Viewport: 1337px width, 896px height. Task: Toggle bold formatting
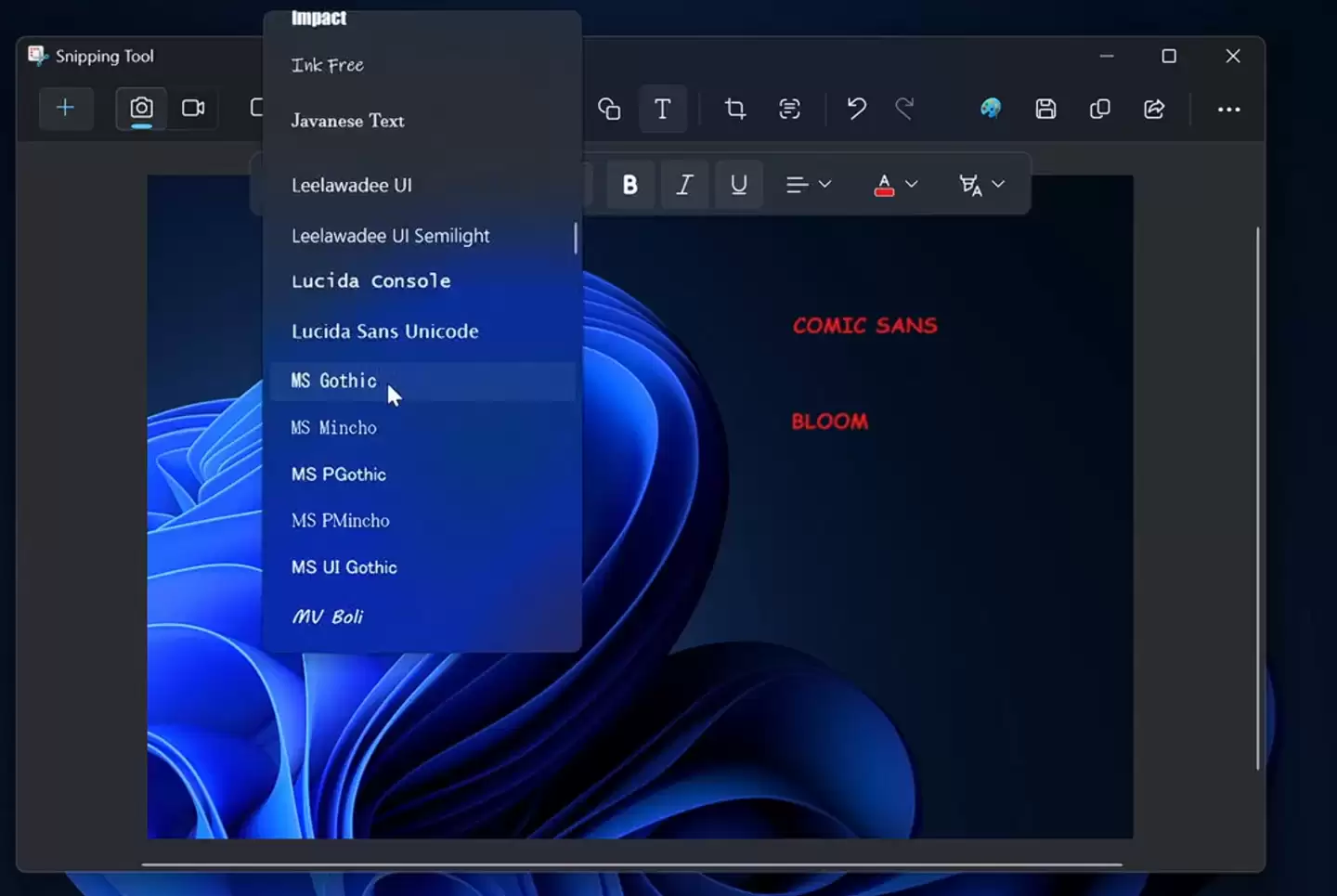click(x=630, y=184)
